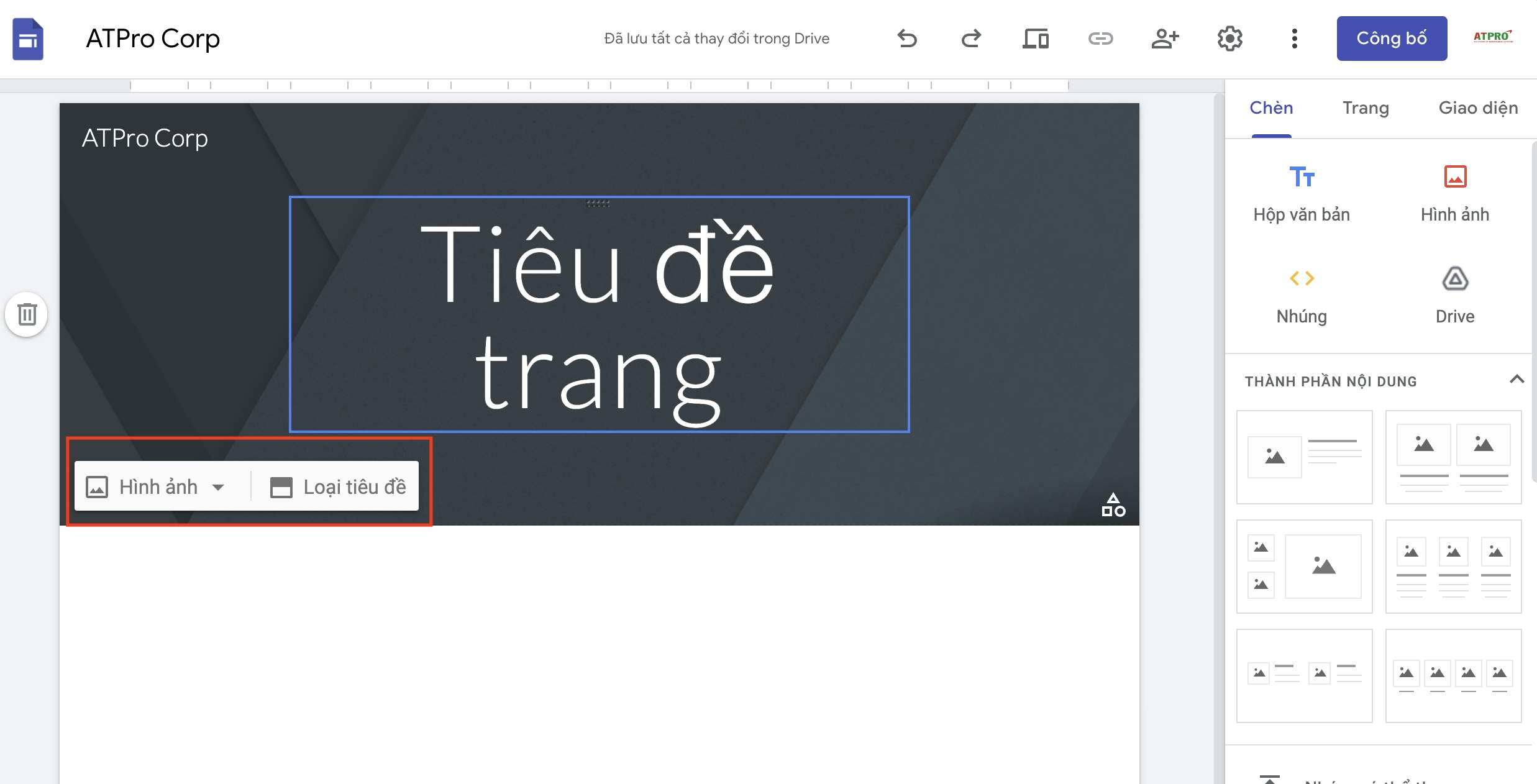Select the two image-text pairs layout thumbnail
1537x784 pixels.
click(1304, 676)
